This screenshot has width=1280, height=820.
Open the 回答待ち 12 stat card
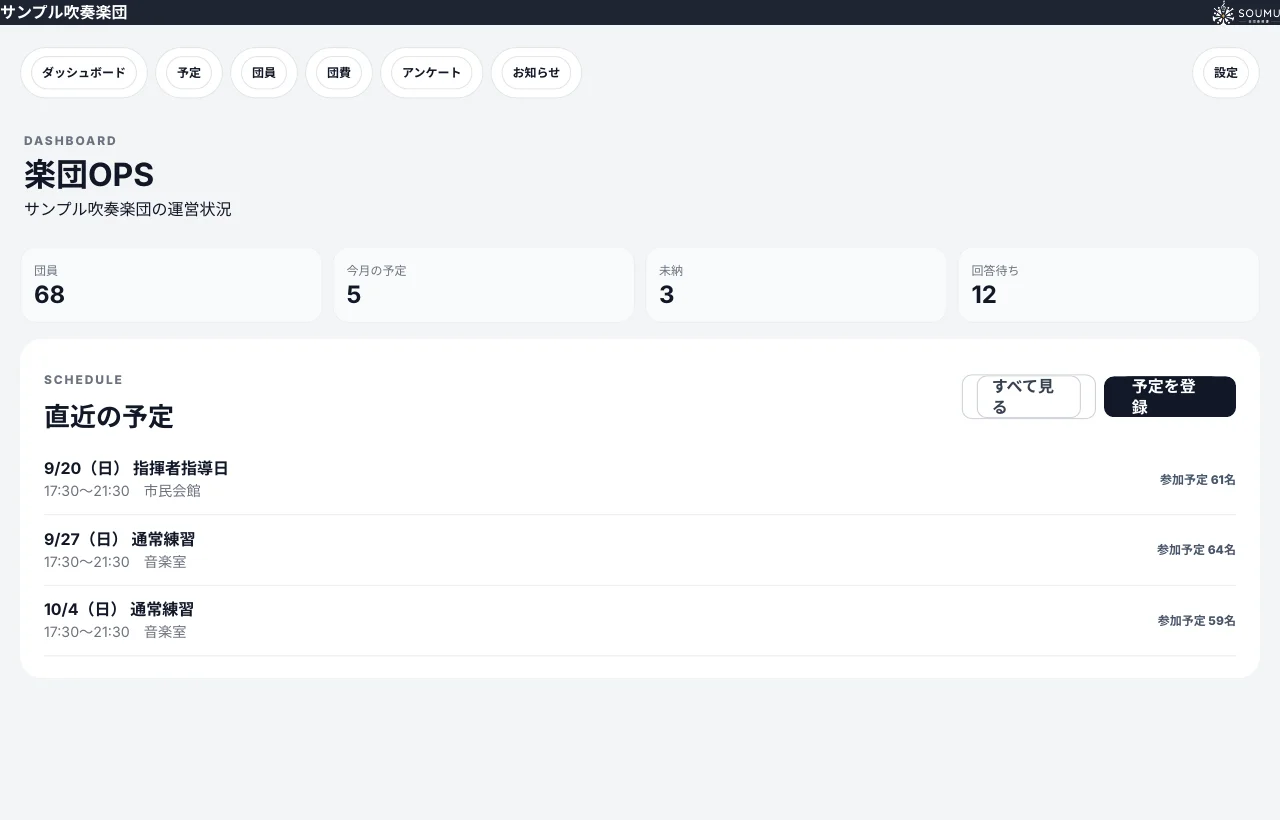pyautogui.click(x=1108, y=285)
